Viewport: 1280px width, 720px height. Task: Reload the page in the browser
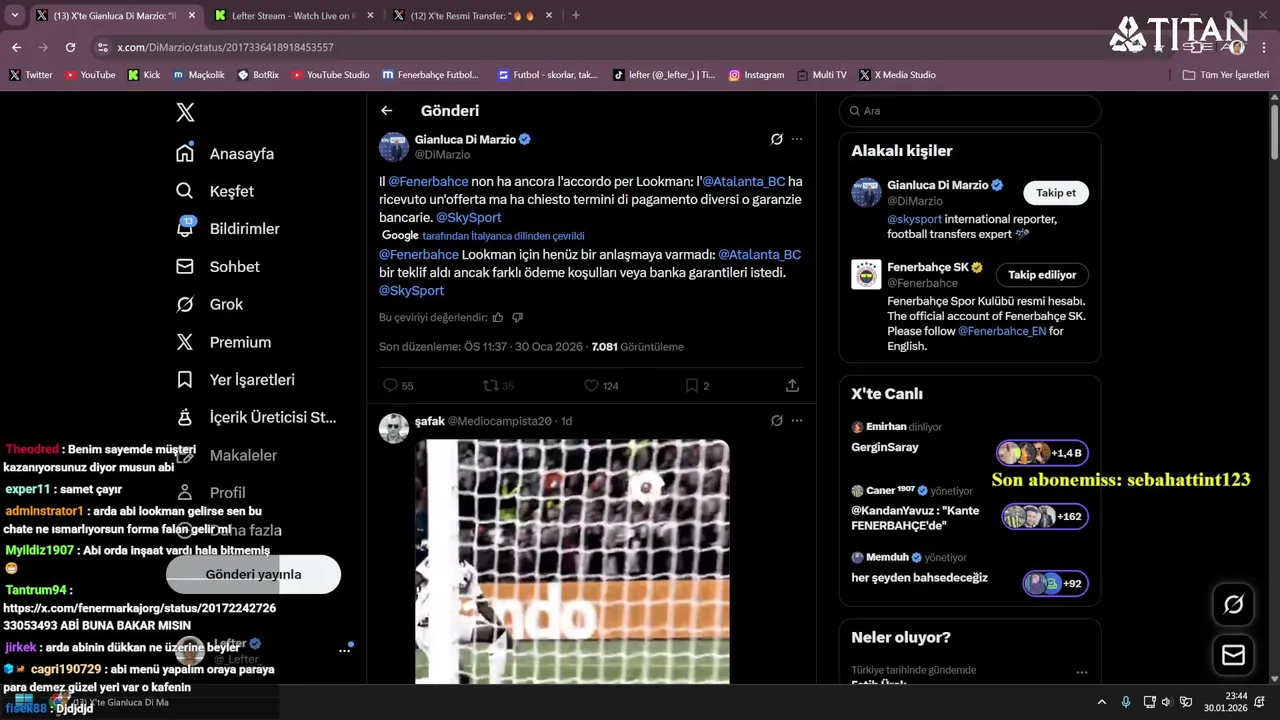click(70, 47)
